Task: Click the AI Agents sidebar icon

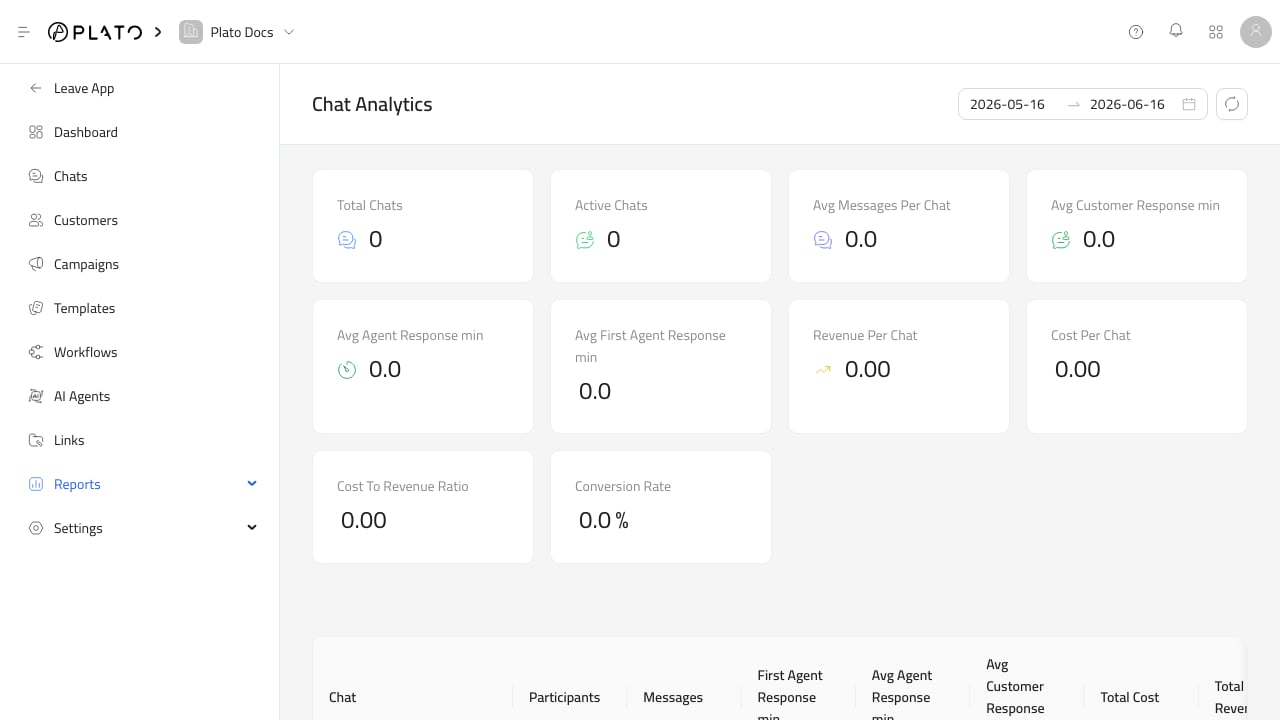Action: point(36,396)
